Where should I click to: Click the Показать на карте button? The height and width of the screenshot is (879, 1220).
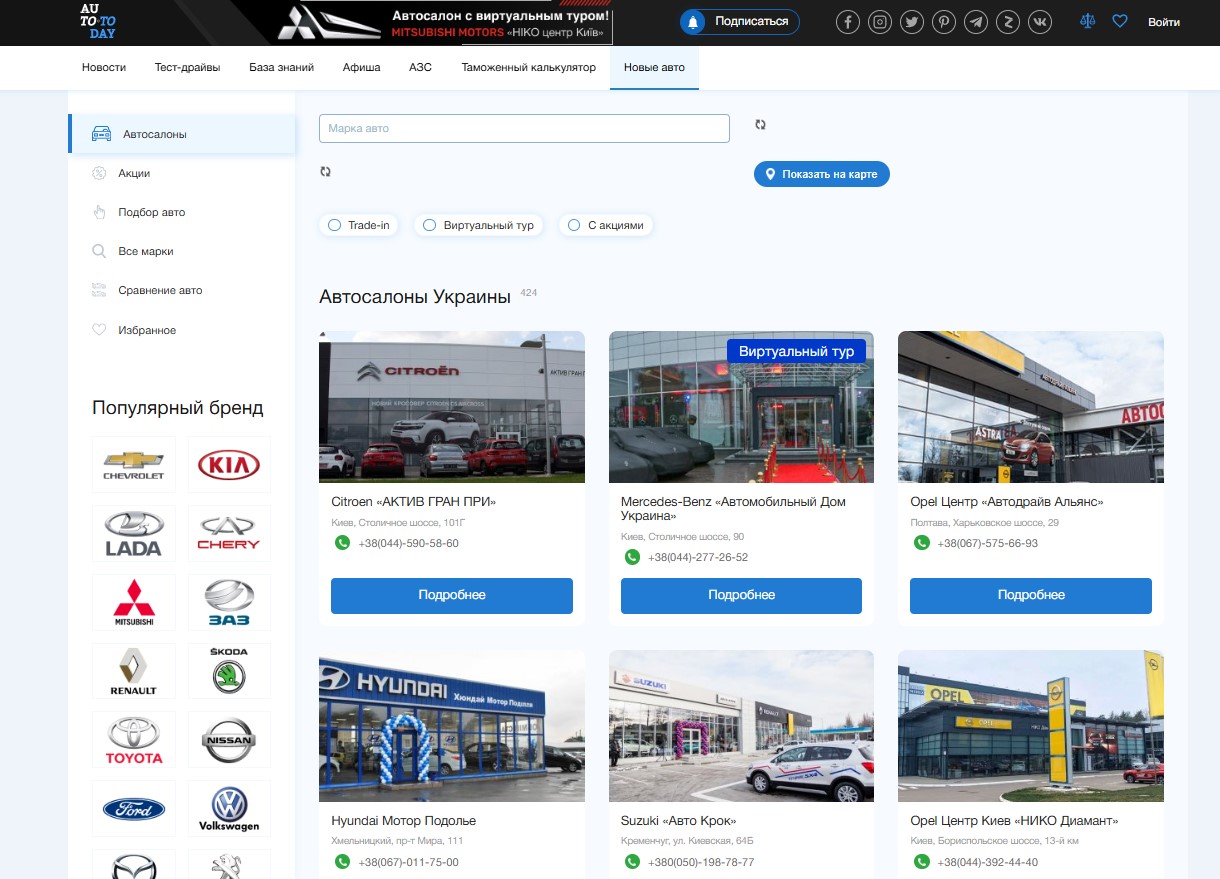pos(821,174)
